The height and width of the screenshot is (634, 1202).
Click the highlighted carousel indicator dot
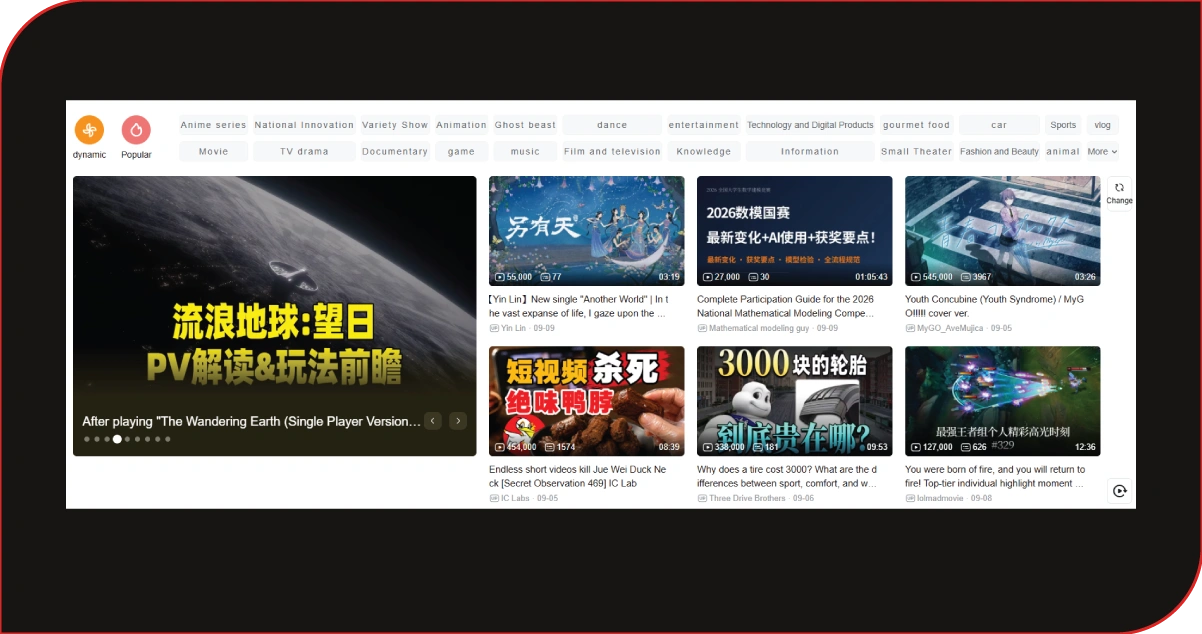(117, 439)
